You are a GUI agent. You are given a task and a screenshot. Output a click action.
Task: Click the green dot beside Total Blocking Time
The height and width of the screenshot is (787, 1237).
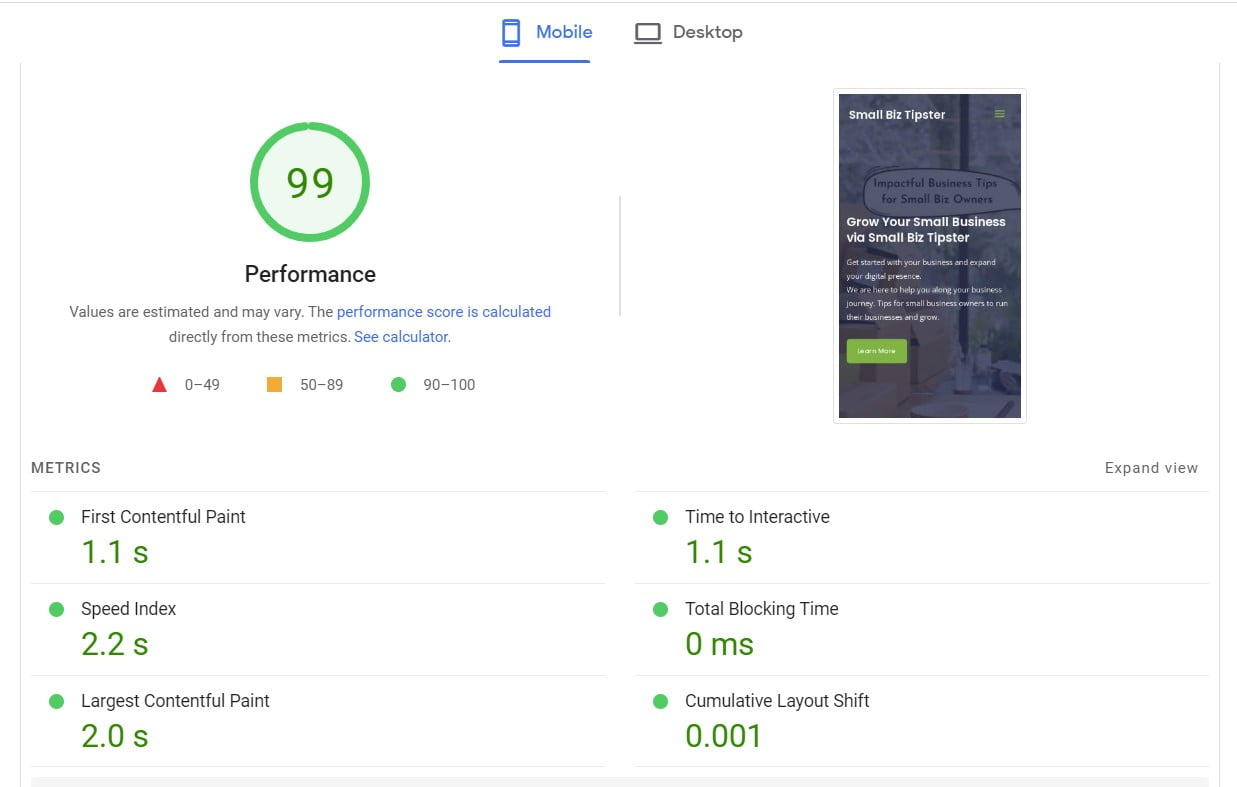(660, 609)
